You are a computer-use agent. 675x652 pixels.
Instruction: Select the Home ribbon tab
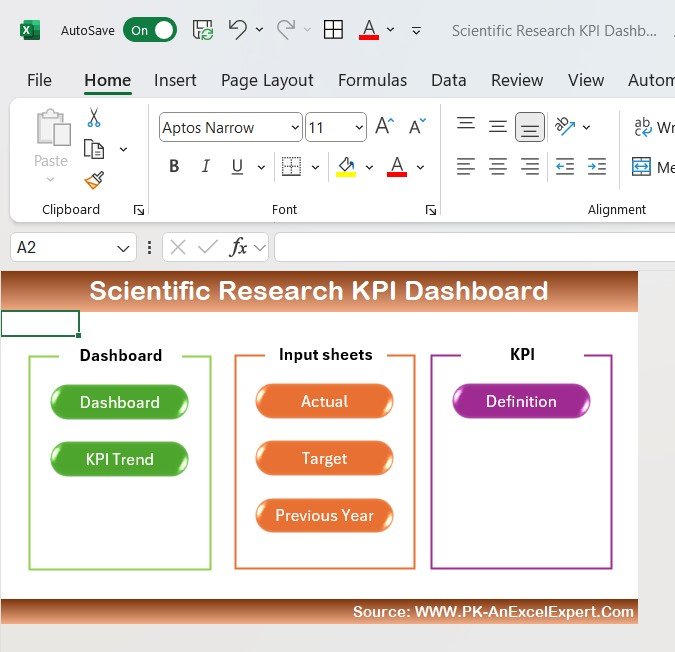point(108,80)
